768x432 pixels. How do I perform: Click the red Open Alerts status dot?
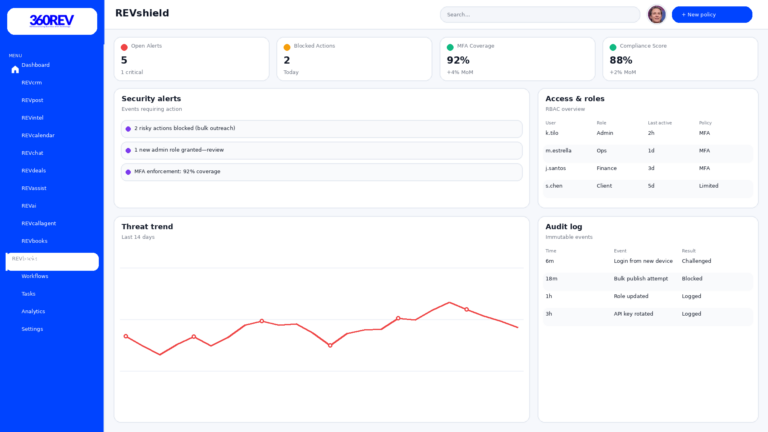click(x=124, y=47)
